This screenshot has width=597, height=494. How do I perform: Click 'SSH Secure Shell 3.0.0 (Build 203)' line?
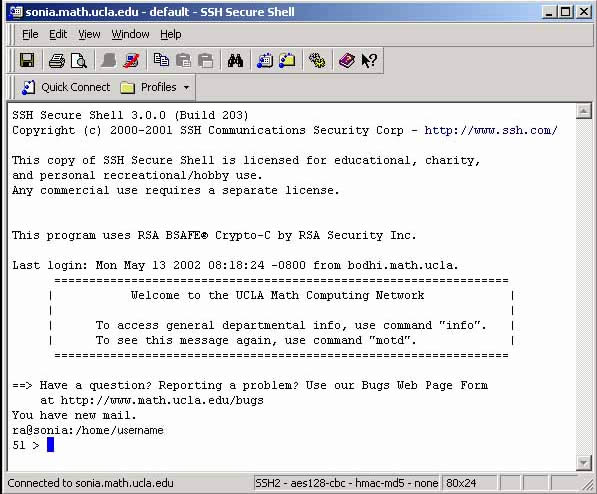(x=130, y=115)
